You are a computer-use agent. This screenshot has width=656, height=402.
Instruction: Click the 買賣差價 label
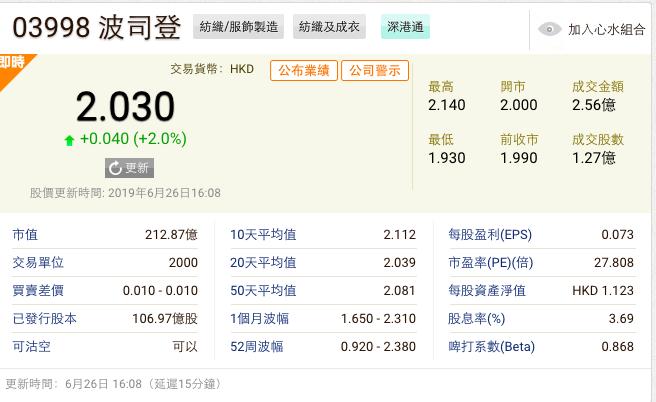[x=38, y=291]
